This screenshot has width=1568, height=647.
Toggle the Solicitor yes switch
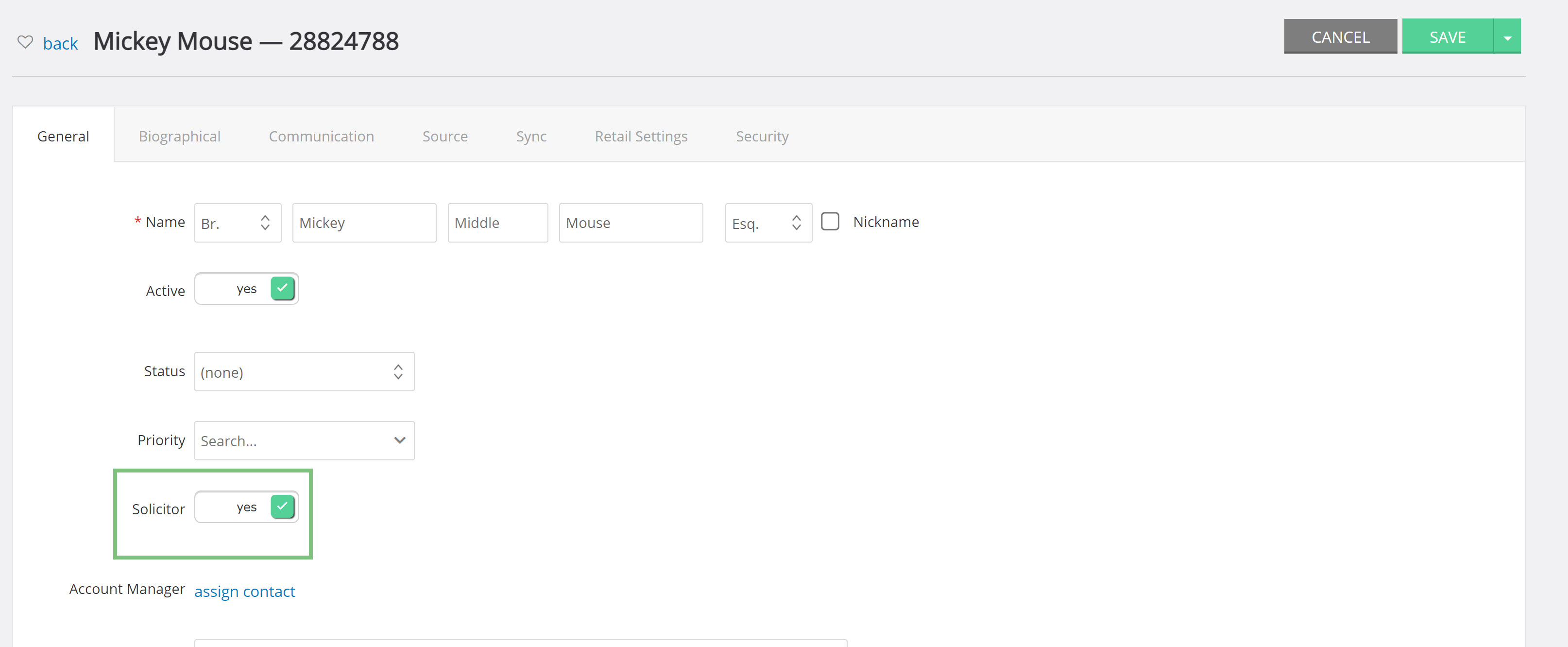[247, 507]
